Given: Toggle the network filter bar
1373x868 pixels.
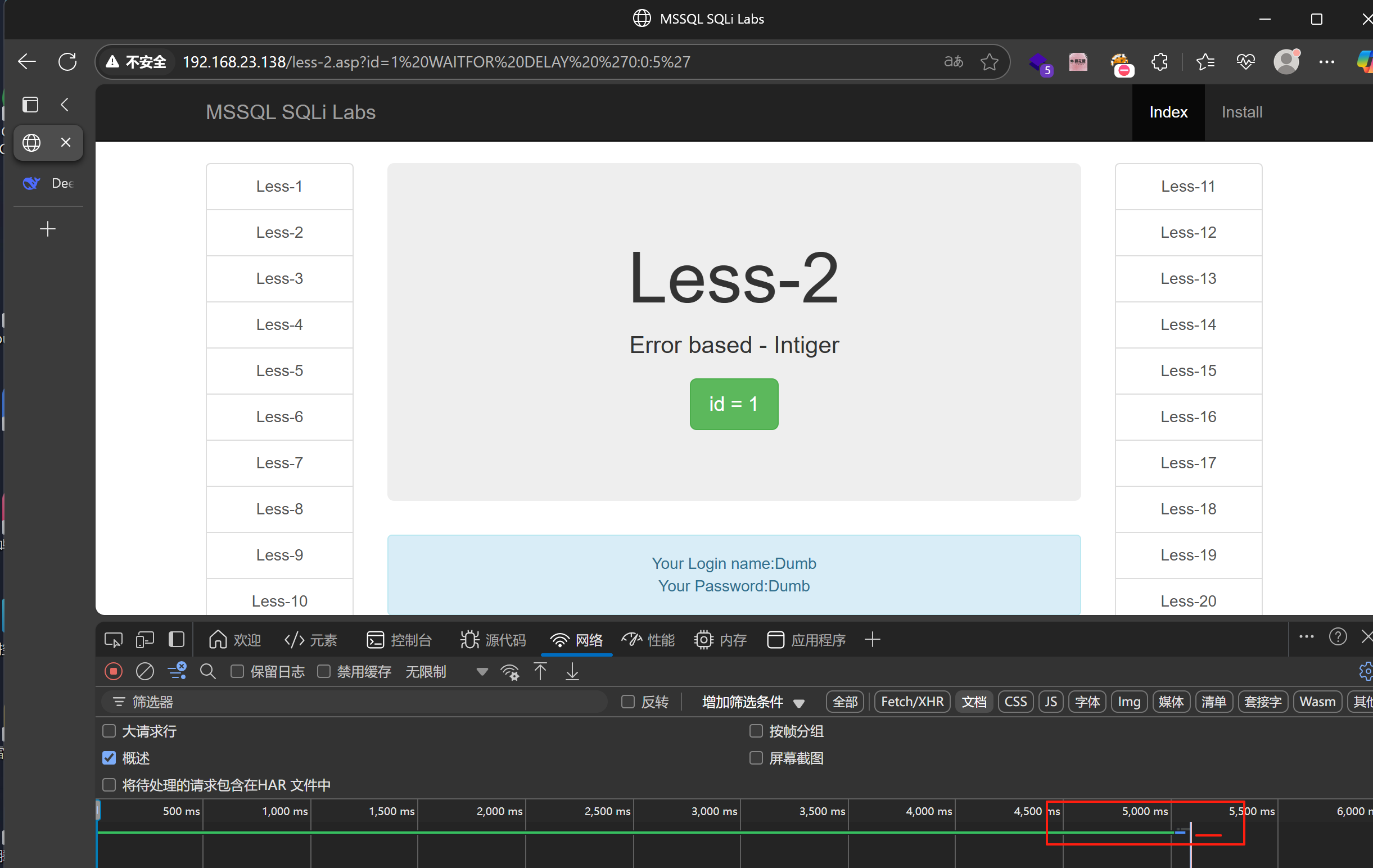Looking at the screenshot, I should click(x=177, y=671).
